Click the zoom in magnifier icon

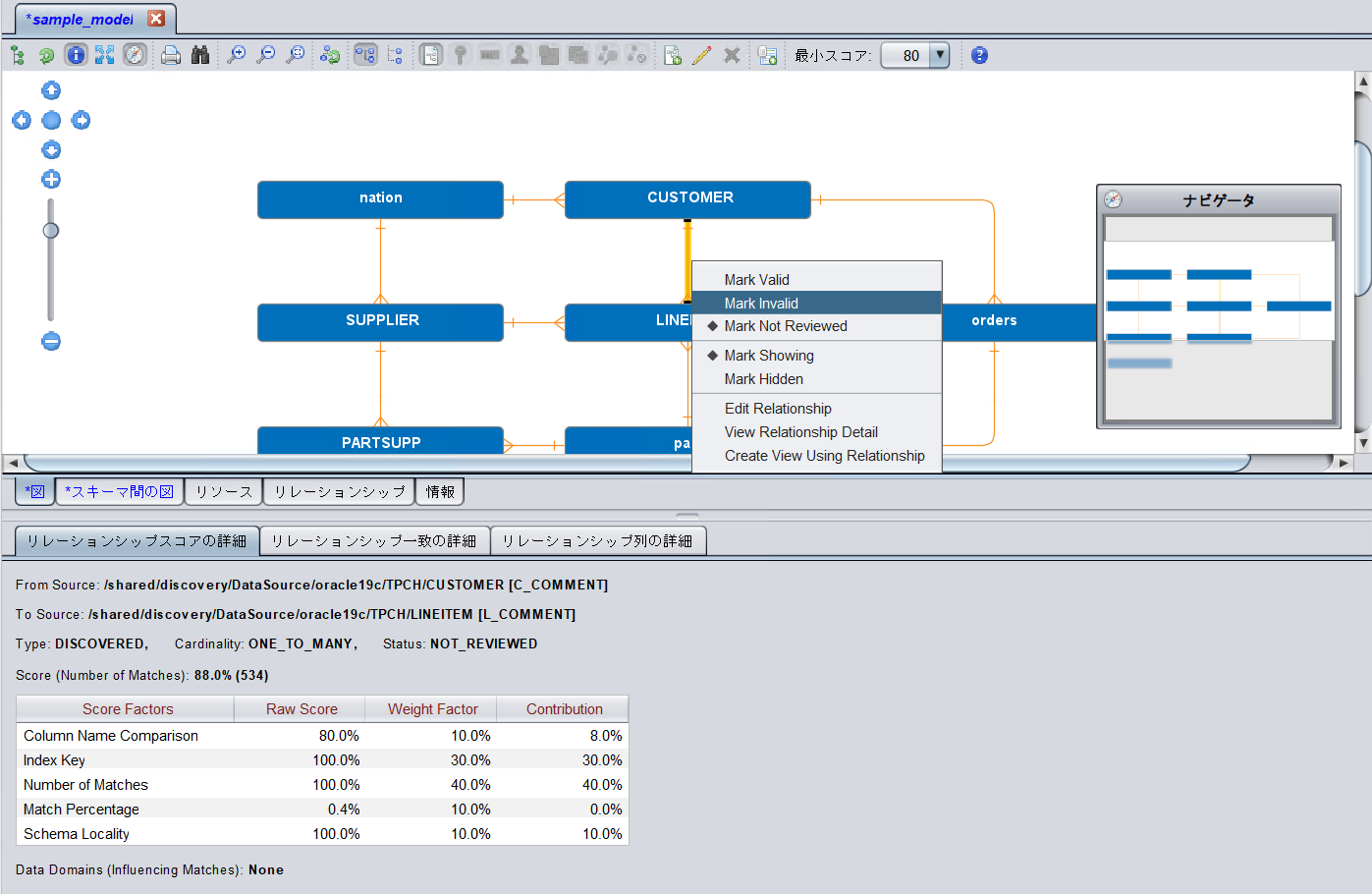(237, 55)
